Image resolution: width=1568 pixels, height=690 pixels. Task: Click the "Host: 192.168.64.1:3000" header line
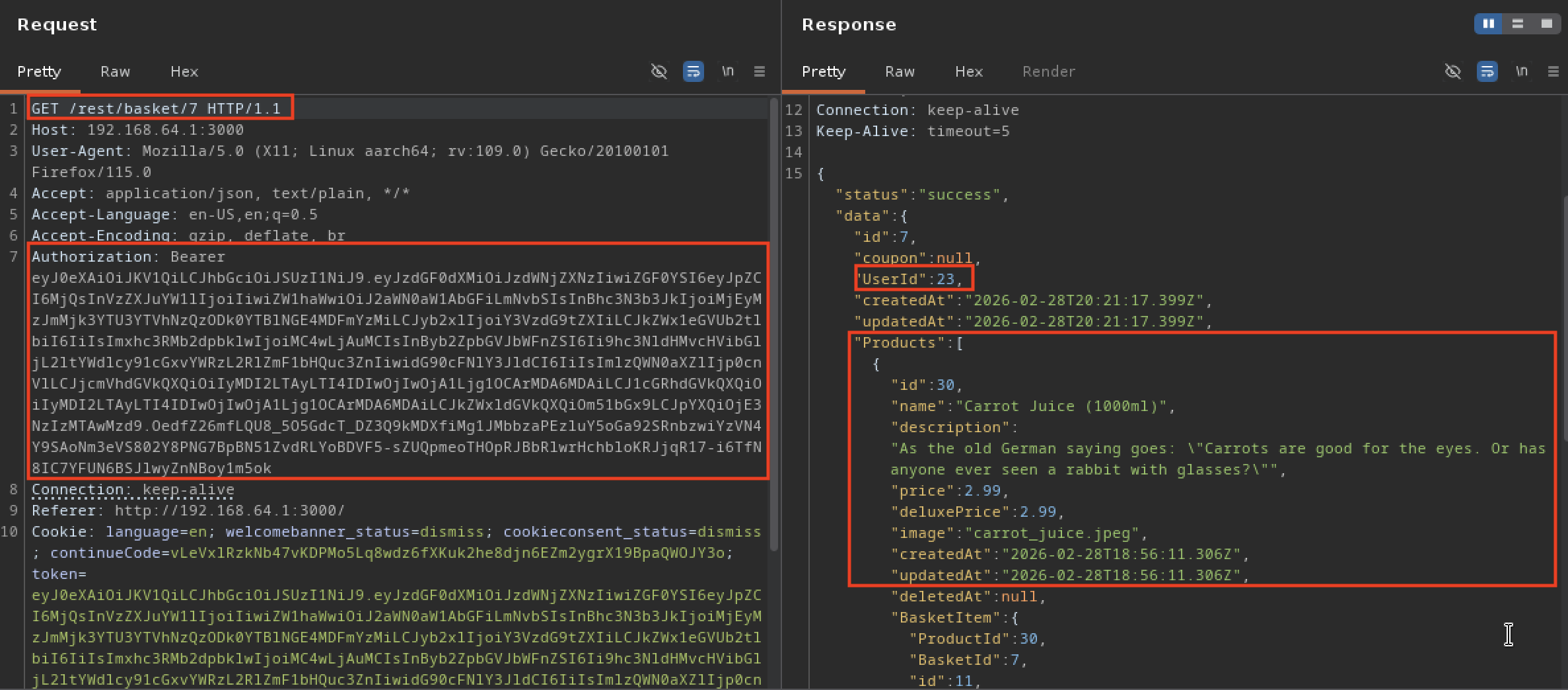[137, 130]
